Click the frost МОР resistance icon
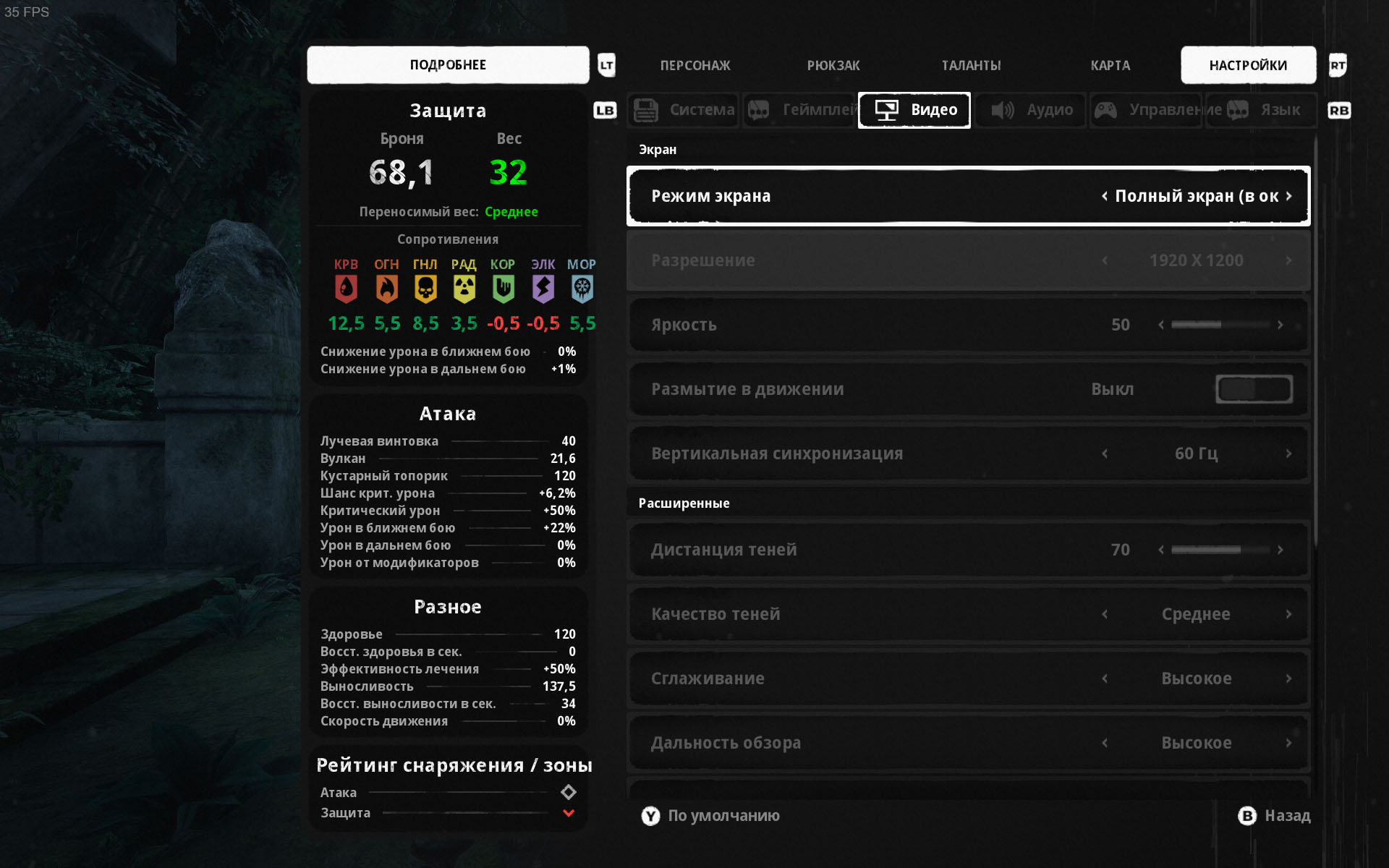 coord(582,289)
